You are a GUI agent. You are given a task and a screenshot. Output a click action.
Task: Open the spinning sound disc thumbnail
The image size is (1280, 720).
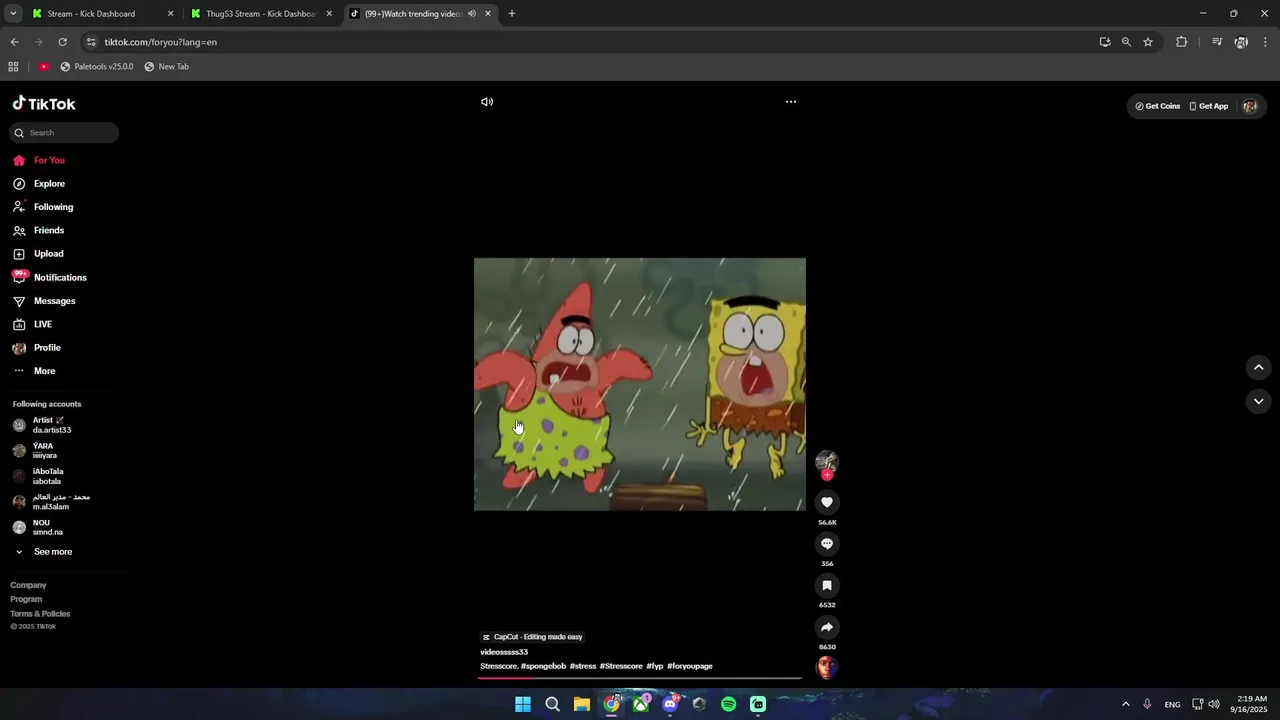pyautogui.click(x=827, y=668)
